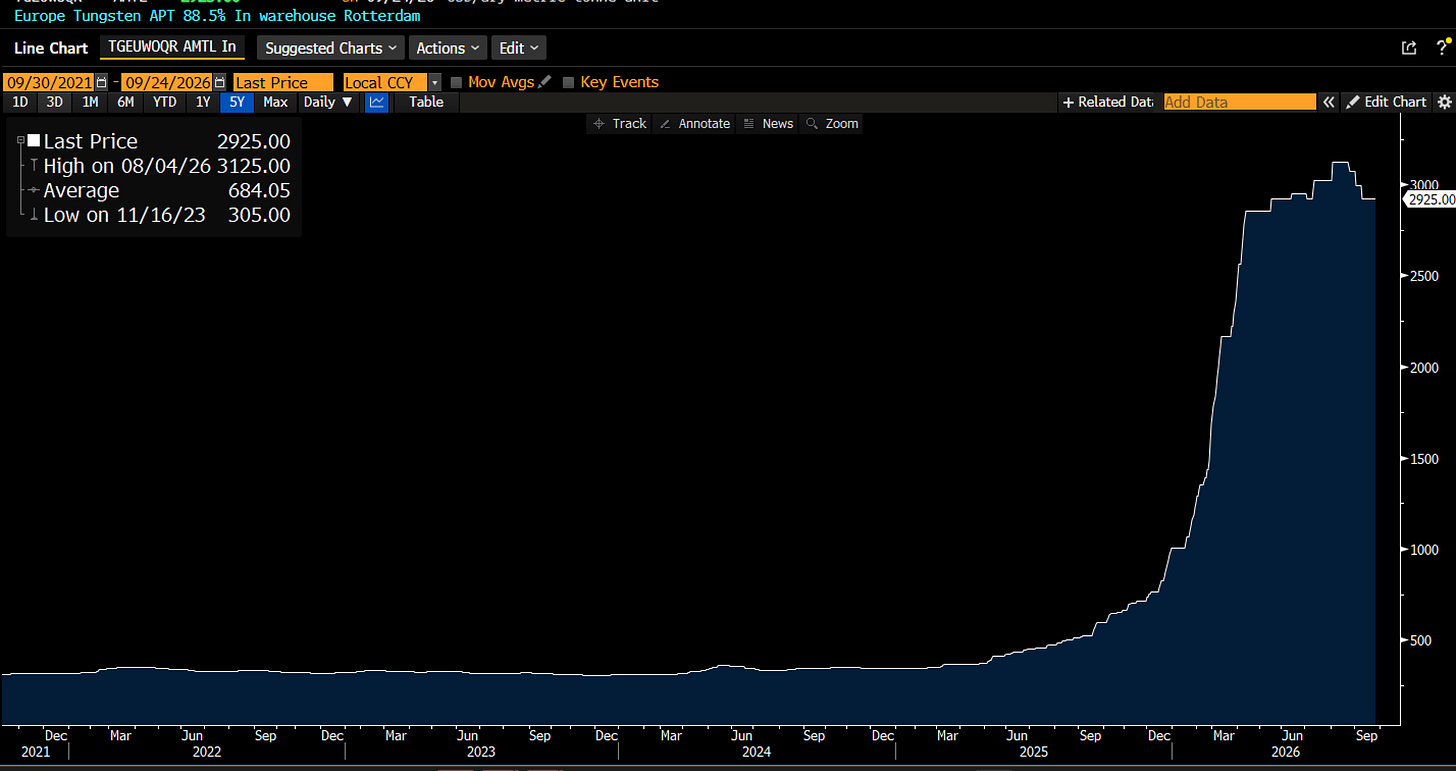This screenshot has height=771, width=1456.
Task: Toggle the Last Price legend square
Action: point(34,141)
